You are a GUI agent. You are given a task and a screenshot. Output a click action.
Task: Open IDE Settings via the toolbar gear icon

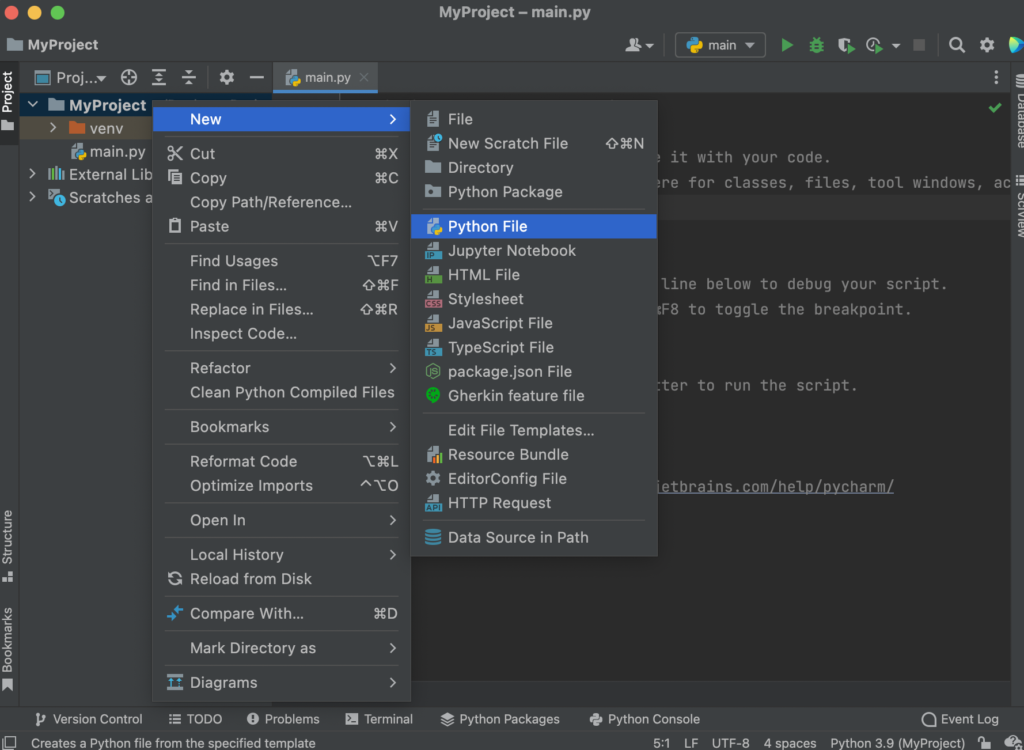986,45
